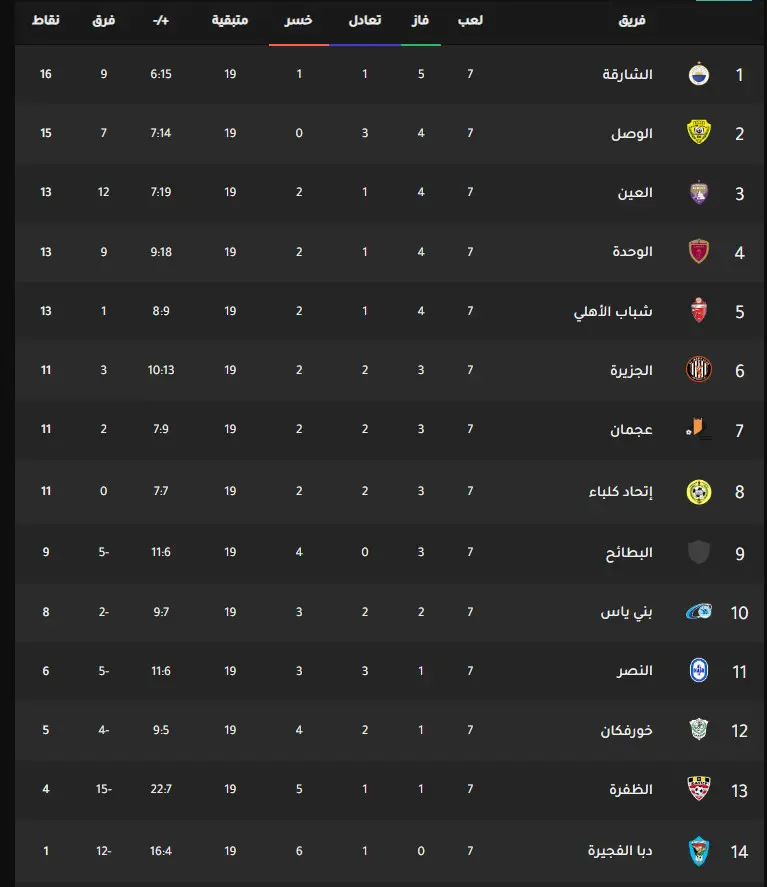Screen dimensions: 767x887
Task: Open the خورفكان team name link
Action: click(x=626, y=730)
